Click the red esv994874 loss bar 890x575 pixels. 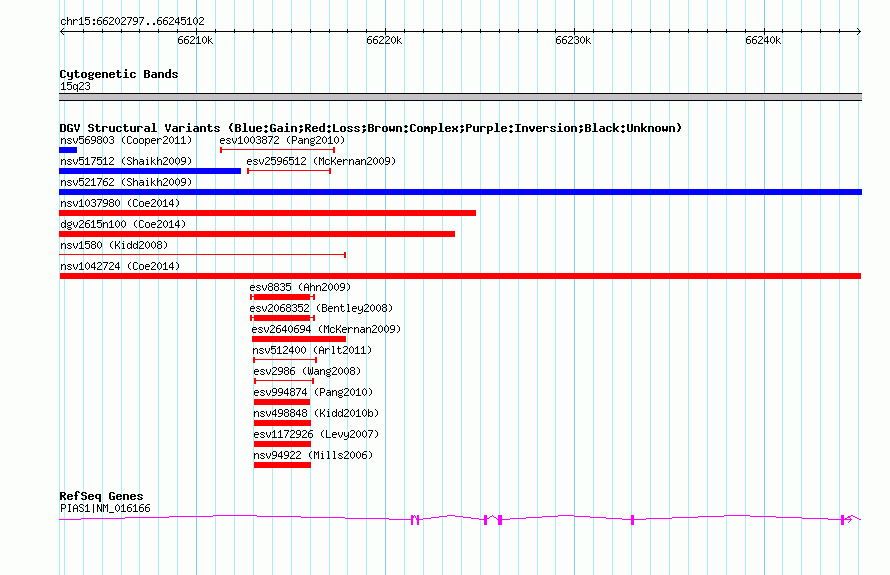coord(282,402)
